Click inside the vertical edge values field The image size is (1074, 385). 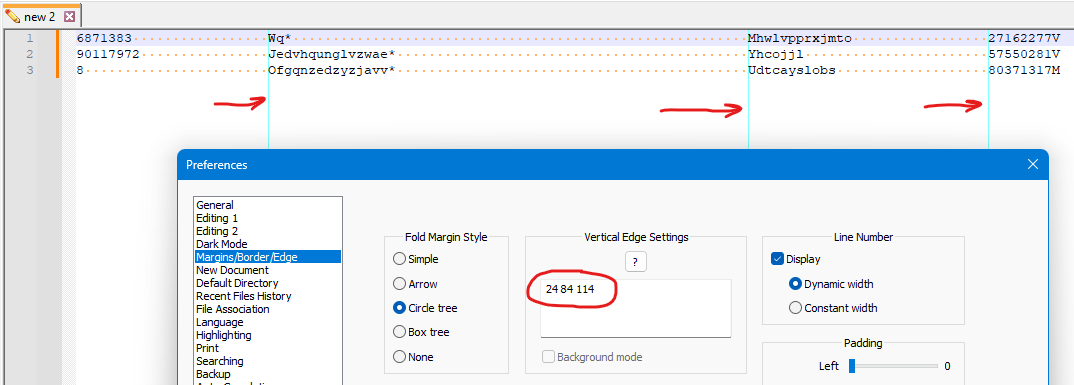(636, 308)
